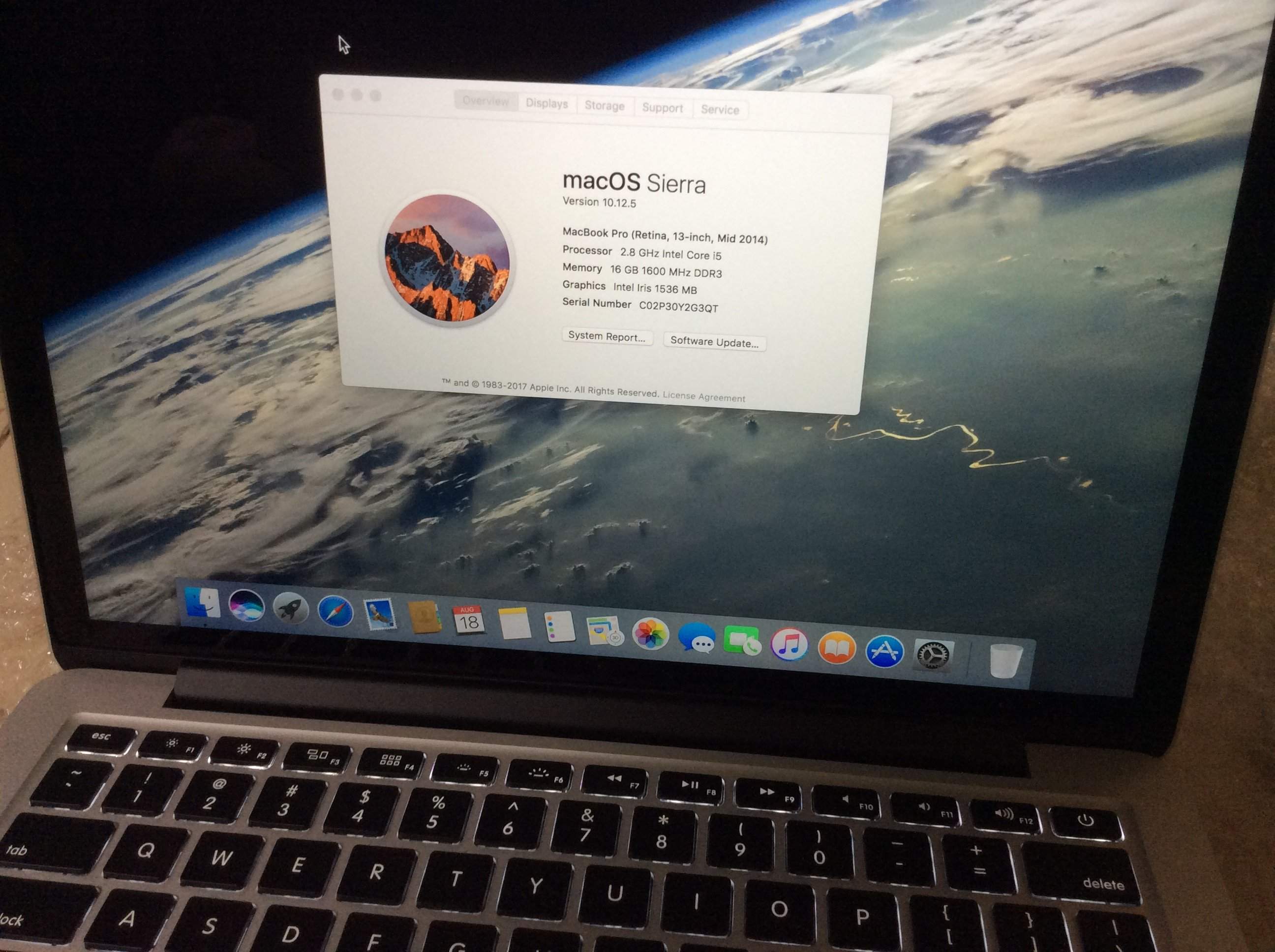1275x952 pixels.
Task: Open Trash in the Dock
Action: 1006,661
